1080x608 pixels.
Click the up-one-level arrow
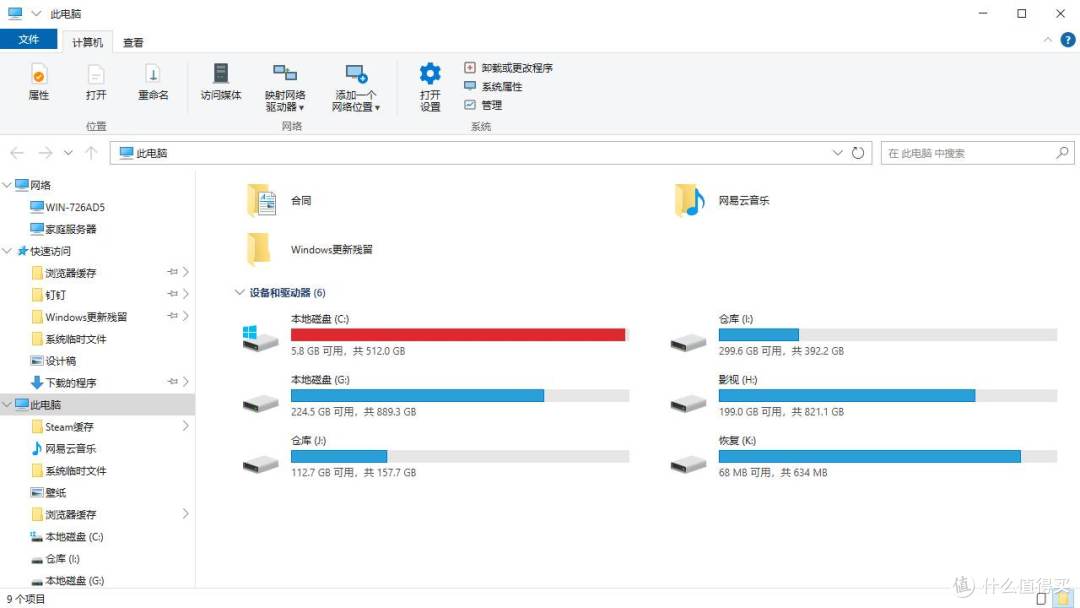point(91,153)
